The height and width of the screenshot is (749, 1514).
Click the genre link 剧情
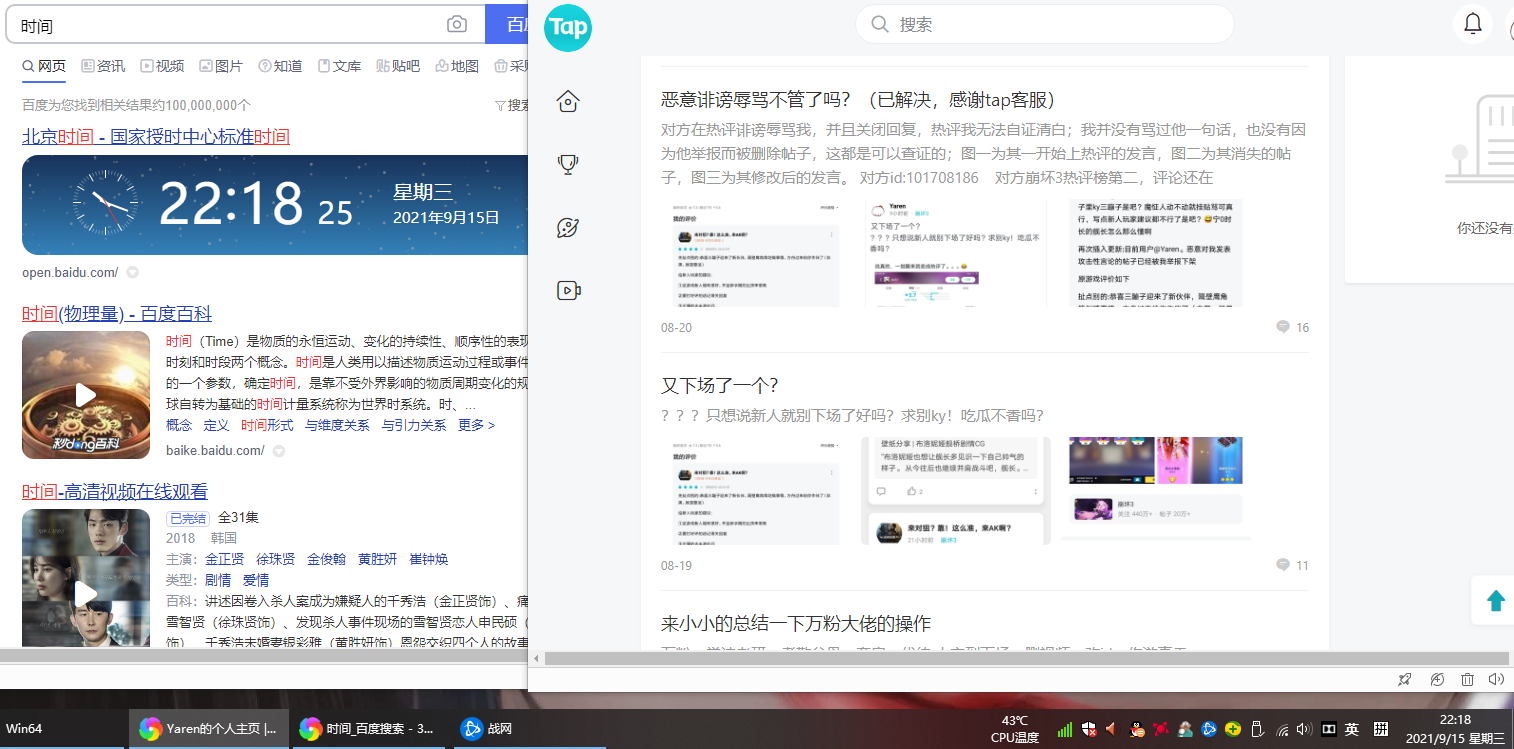[x=218, y=580]
